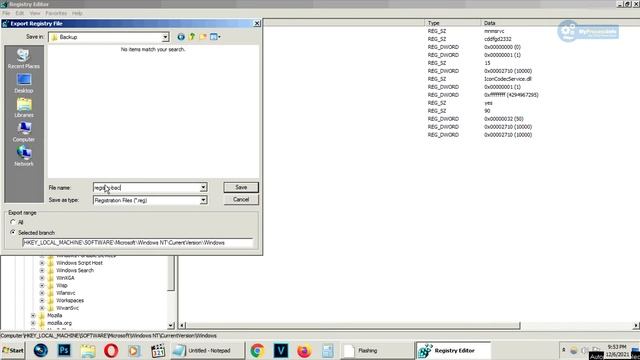Click the selected branch path field
Viewport: 640px width, 360px height.
(x=138, y=242)
